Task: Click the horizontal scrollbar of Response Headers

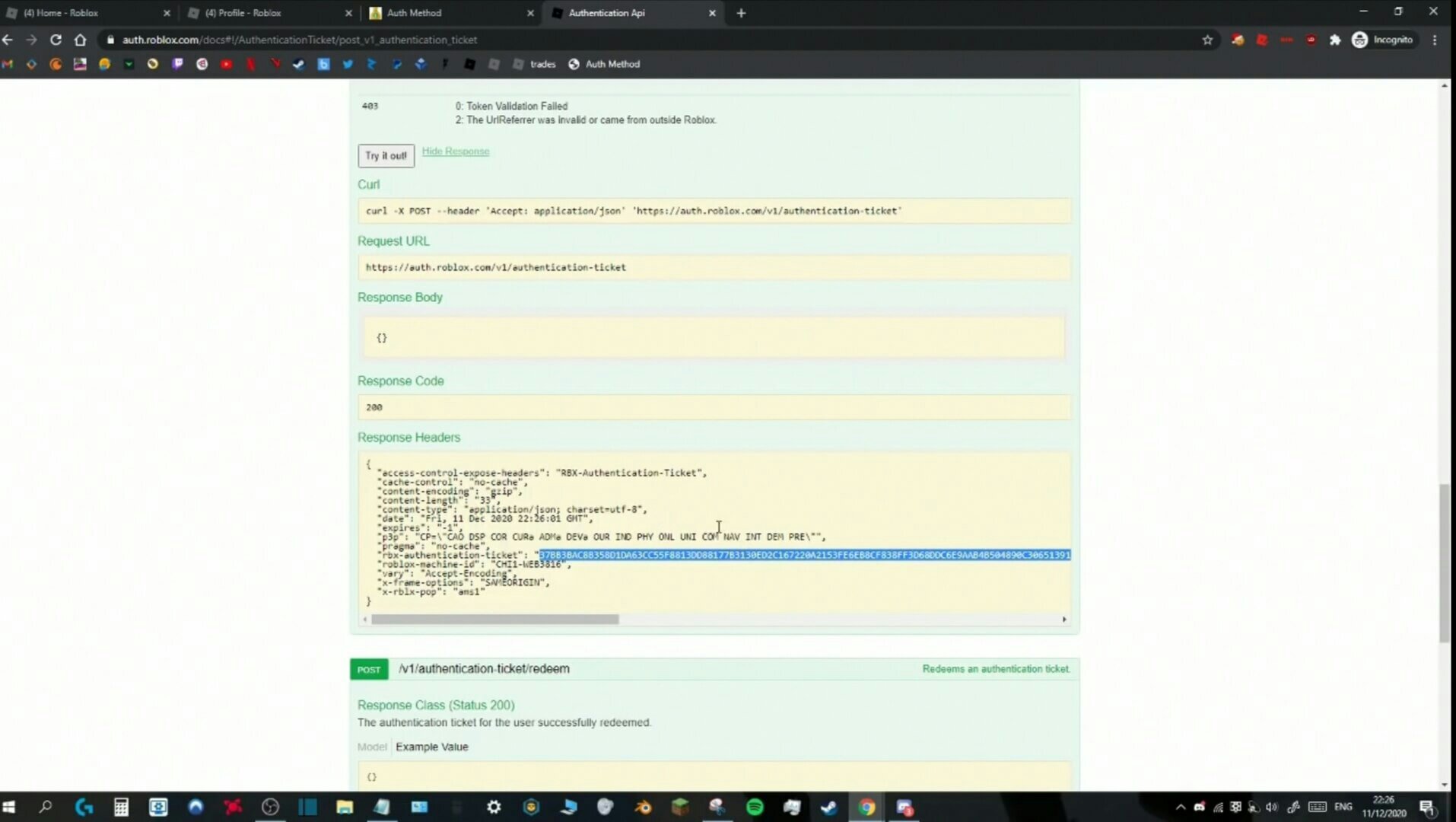Action: [494, 620]
